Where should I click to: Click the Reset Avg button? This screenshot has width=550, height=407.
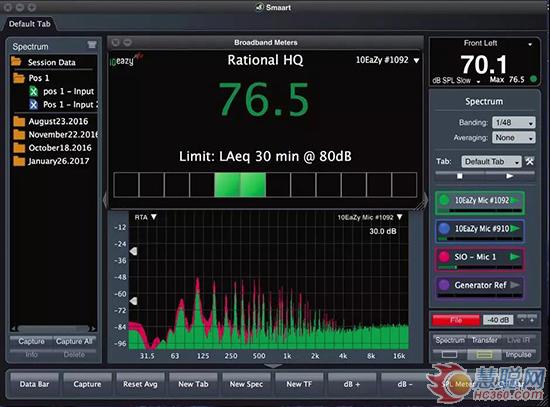coord(140,384)
